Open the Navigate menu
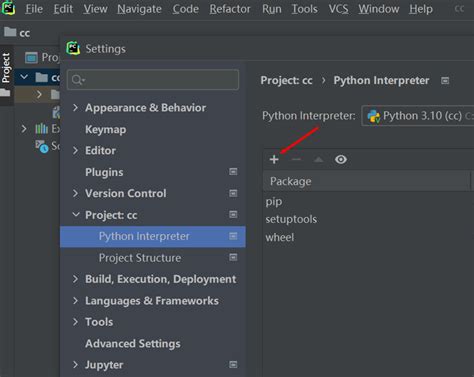The image size is (474, 377). [139, 9]
